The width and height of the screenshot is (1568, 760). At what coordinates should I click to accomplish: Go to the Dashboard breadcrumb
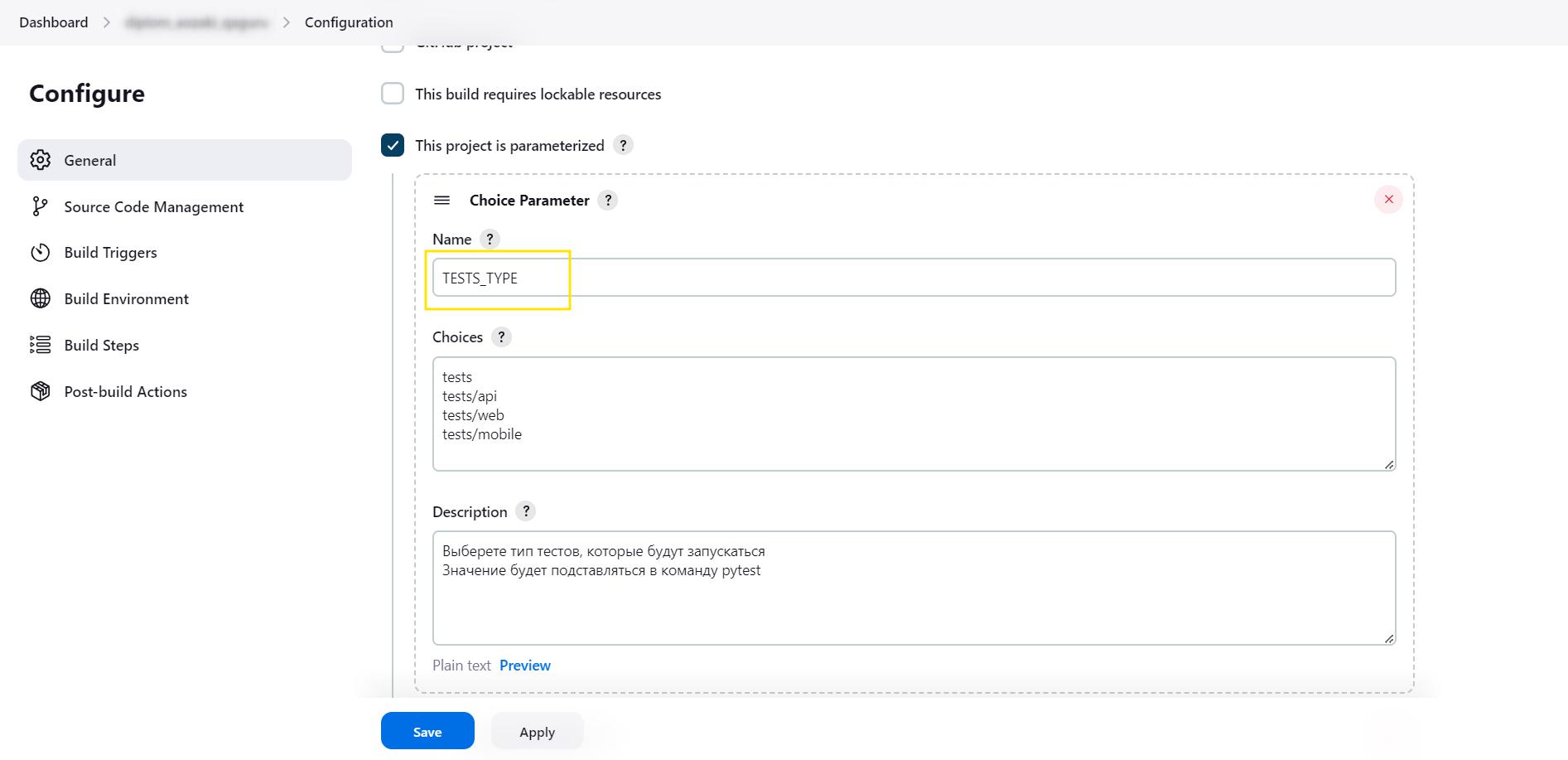pyautogui.click(x=54, y=22)
